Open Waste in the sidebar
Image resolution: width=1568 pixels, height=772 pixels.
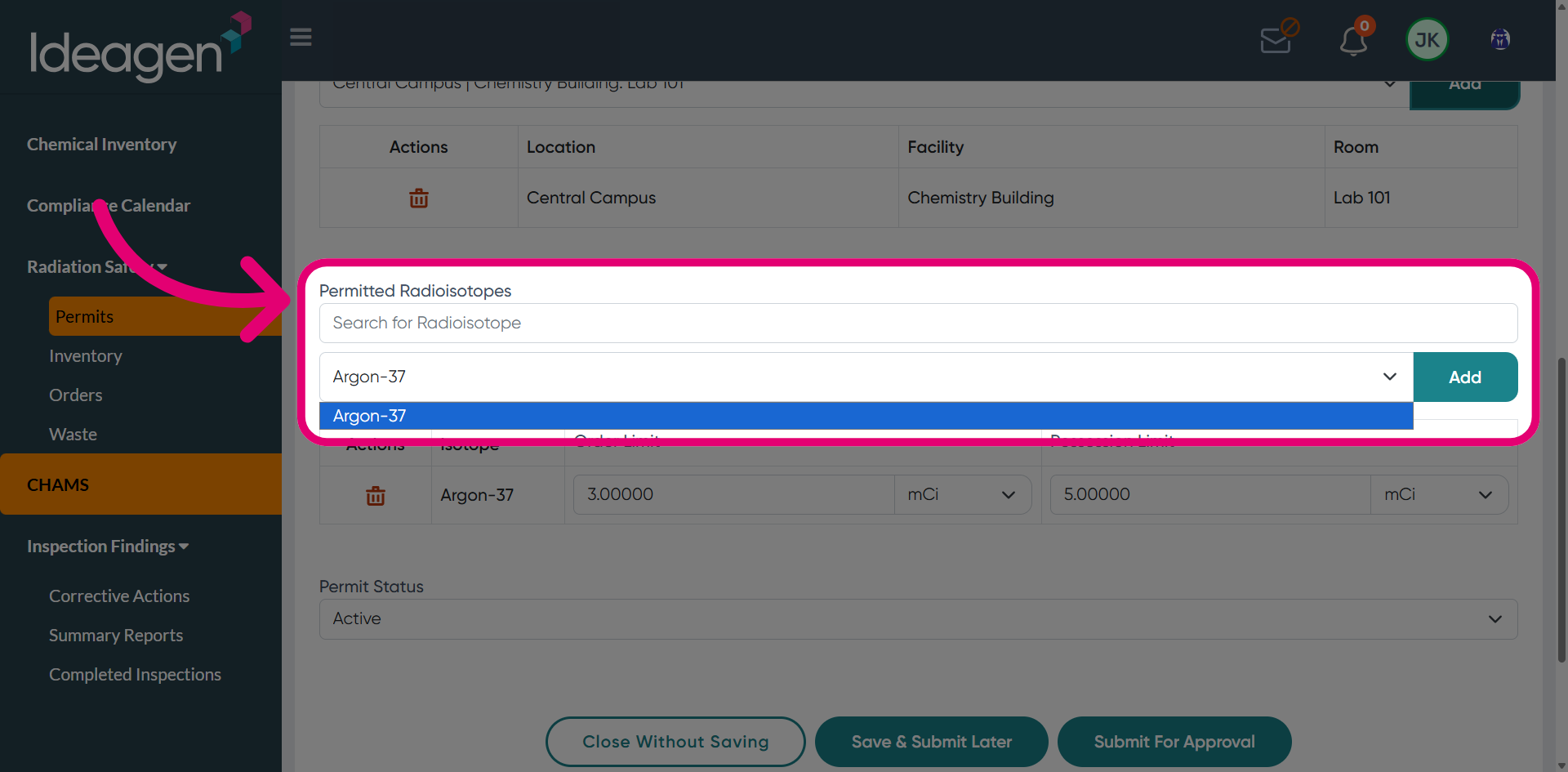[x=73, y=435]
